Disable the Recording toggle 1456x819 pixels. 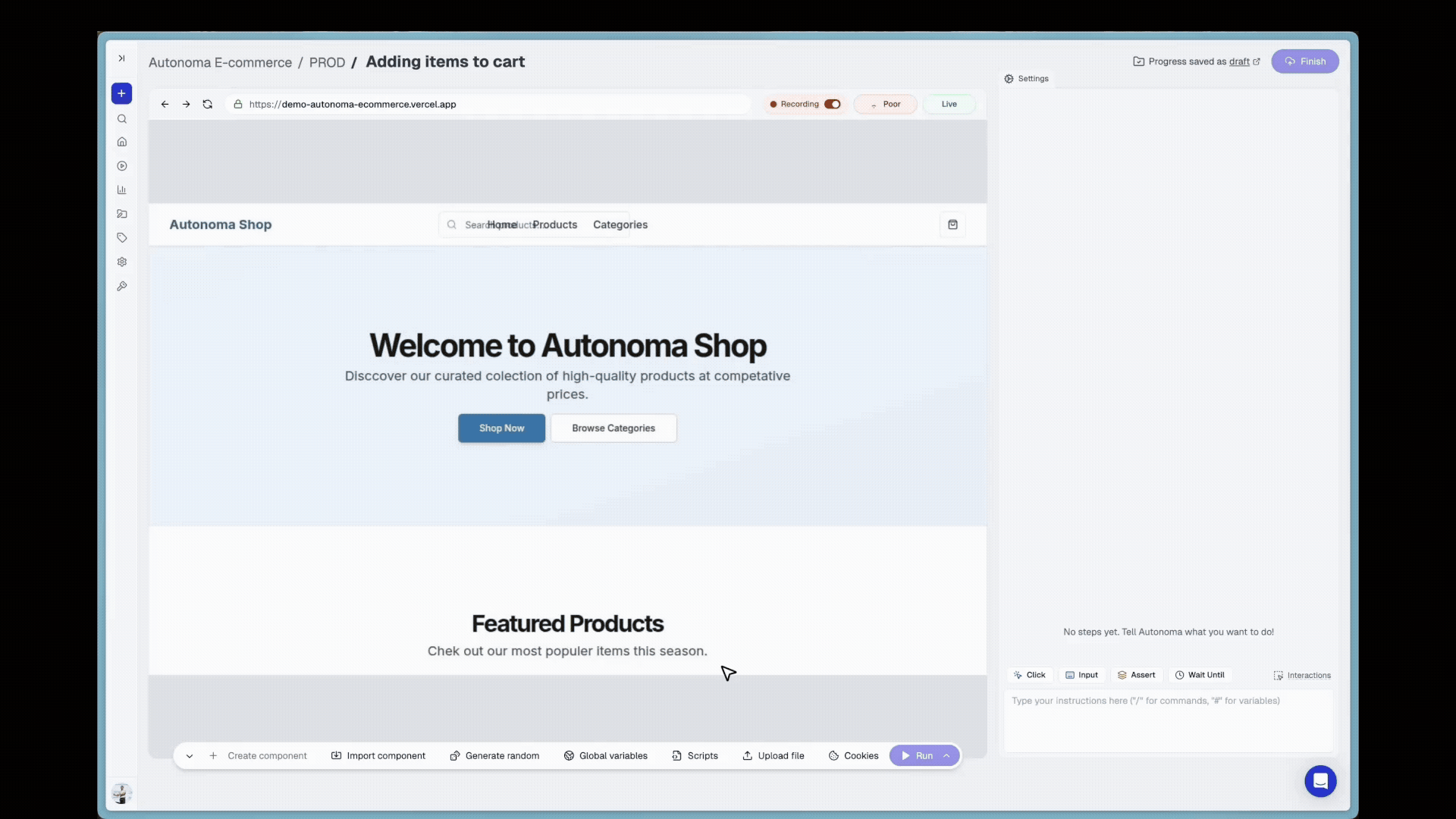point(832,104)
